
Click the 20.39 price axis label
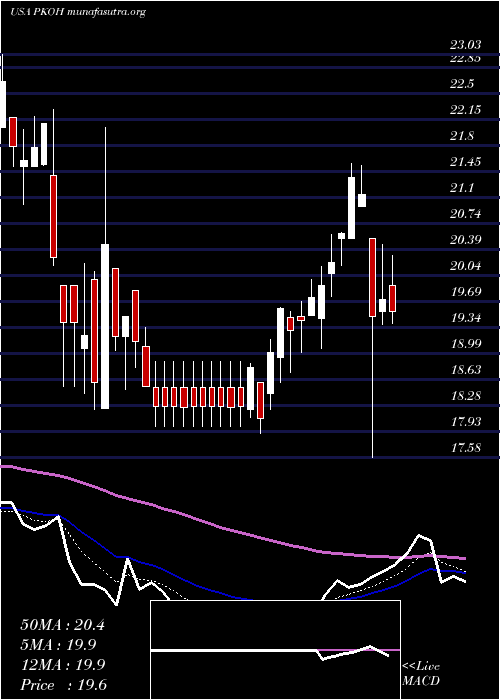coord(465,240)
